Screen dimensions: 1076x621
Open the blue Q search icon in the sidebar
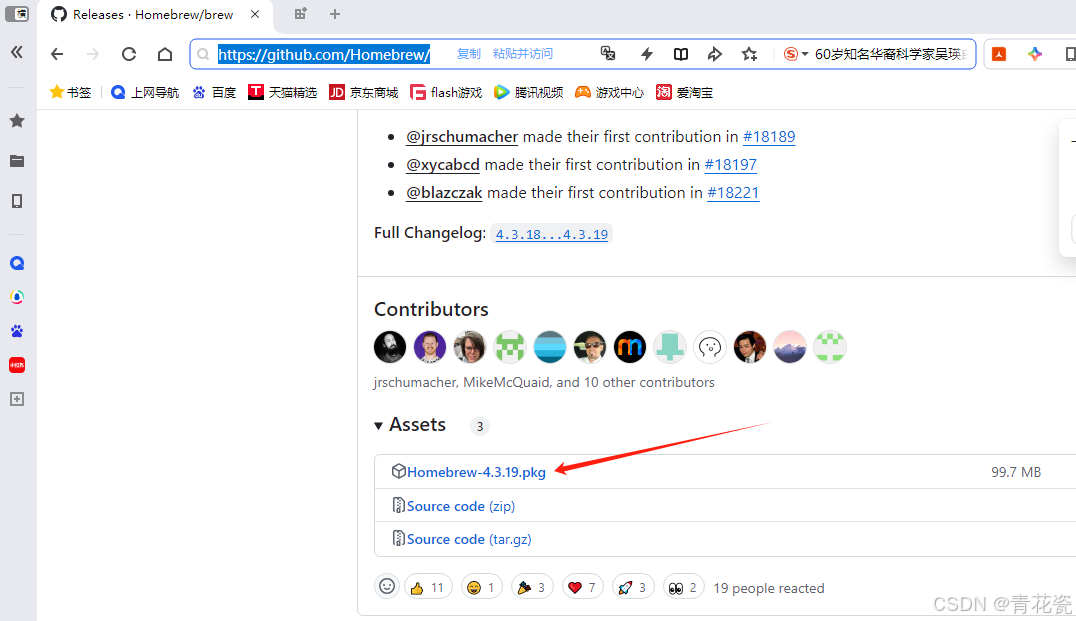[x=17, y=263]
